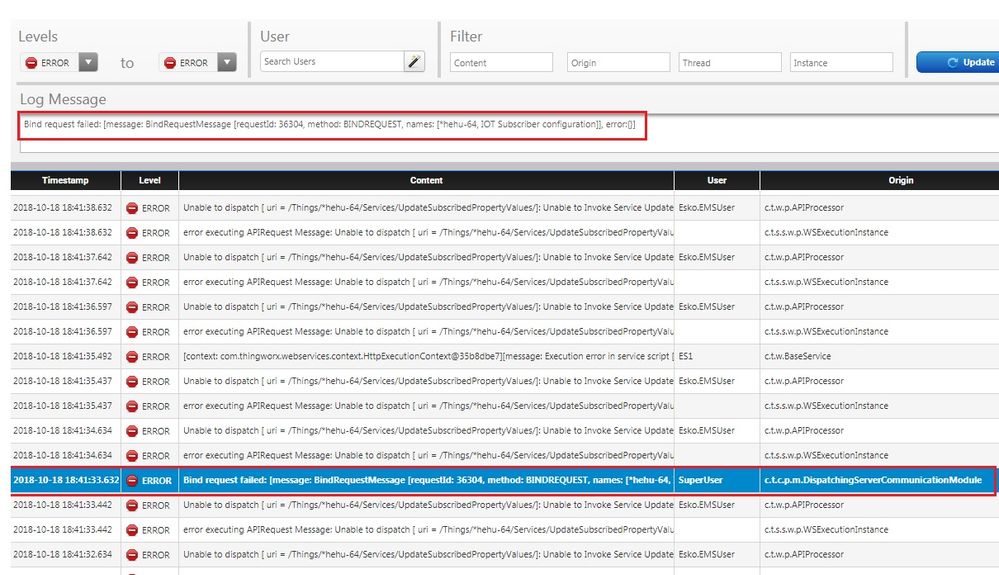
Task: Click the first timestamp 18:41:37.642 row
Action: click(62, 257)
